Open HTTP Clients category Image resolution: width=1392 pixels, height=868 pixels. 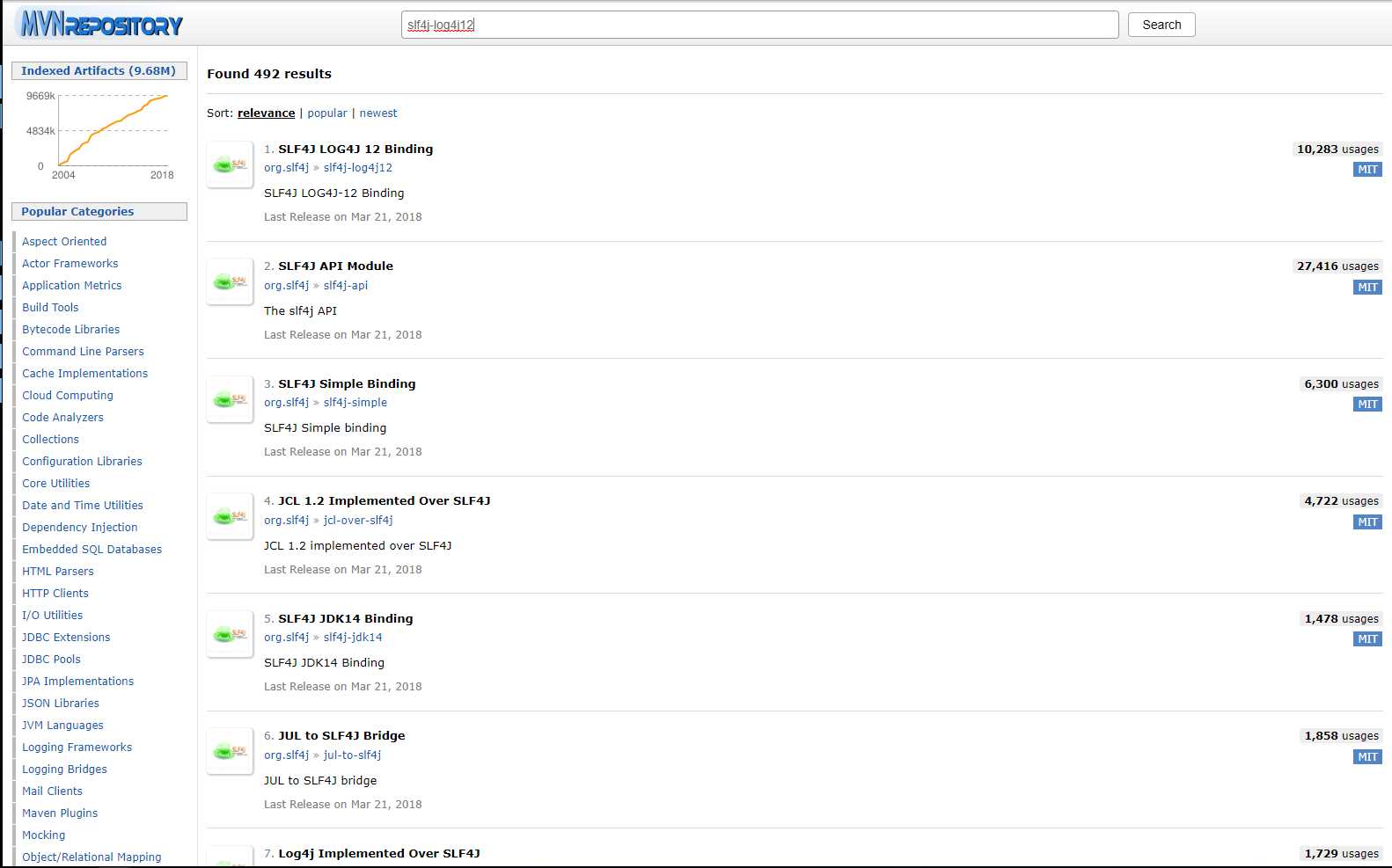pos(55,594)
